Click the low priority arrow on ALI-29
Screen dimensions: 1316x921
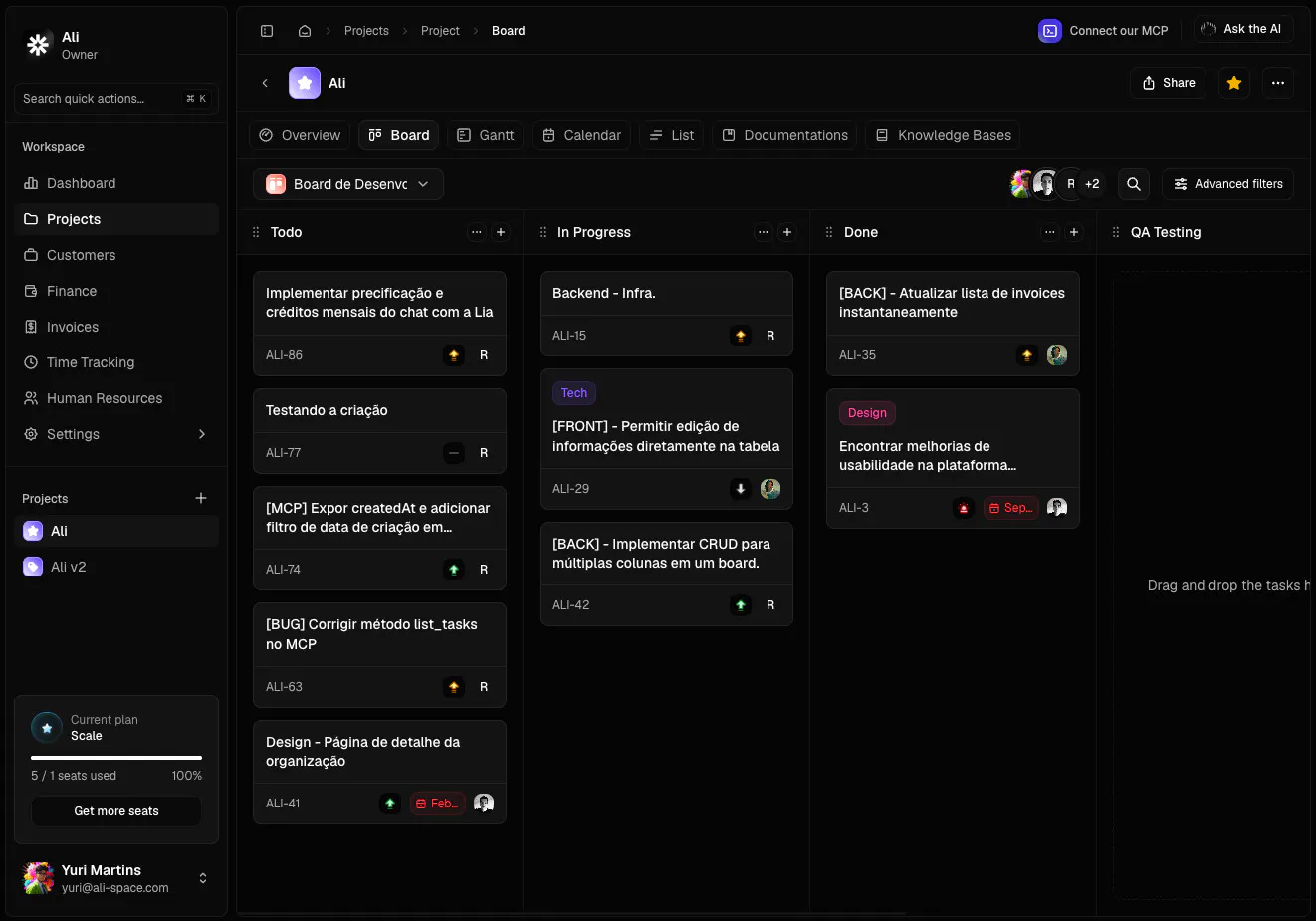[x=741, y=489]
